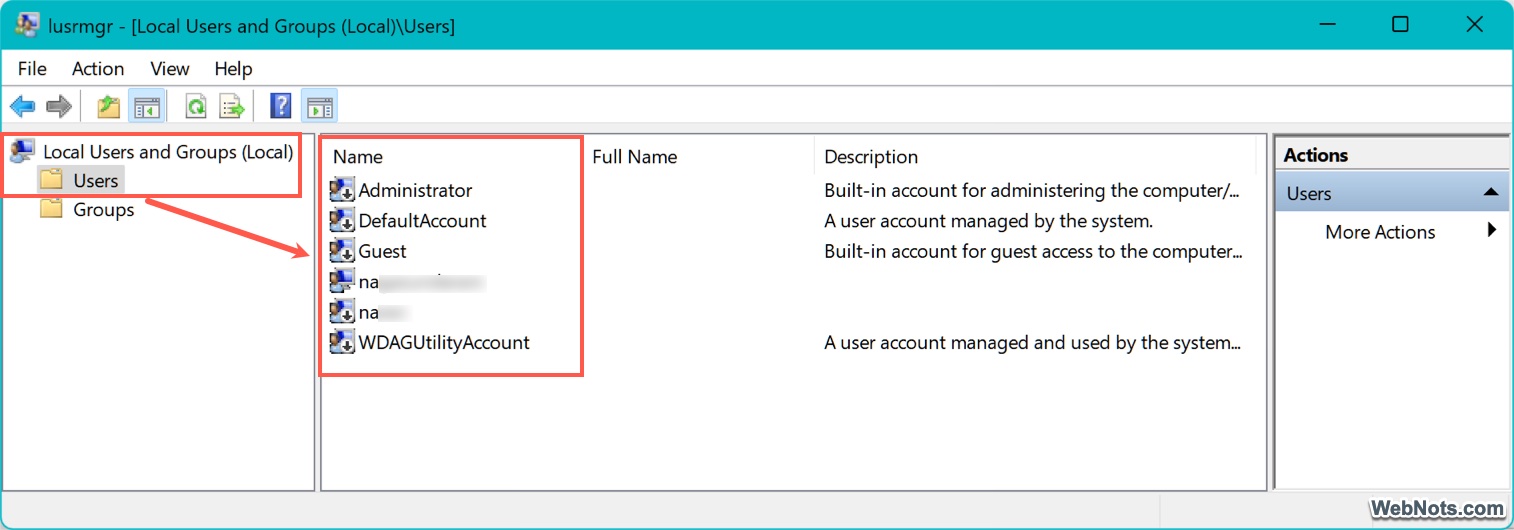
Task: Open the View menu
Action: pos(170,69)
